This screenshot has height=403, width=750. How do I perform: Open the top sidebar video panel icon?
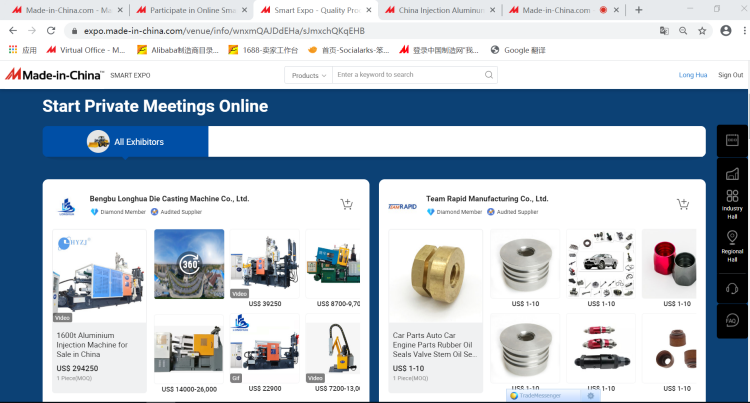click(x=732, y=140)
